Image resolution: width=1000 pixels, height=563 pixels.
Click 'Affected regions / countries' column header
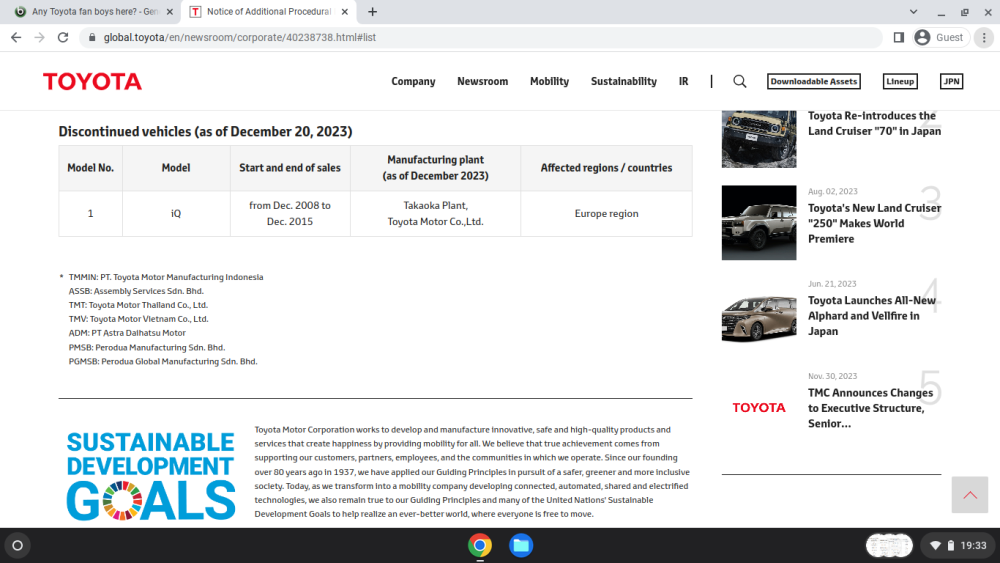coord(607,168)
